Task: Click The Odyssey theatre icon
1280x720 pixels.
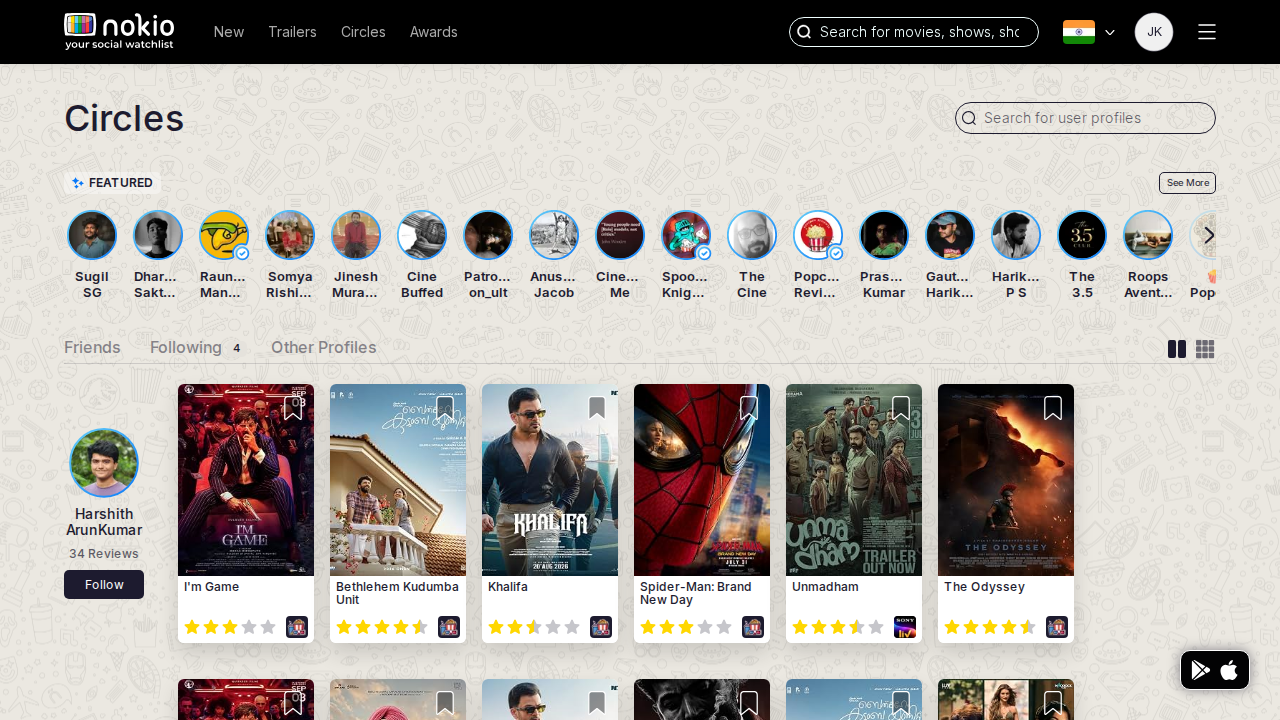Action: click(x=1057, y=627)
